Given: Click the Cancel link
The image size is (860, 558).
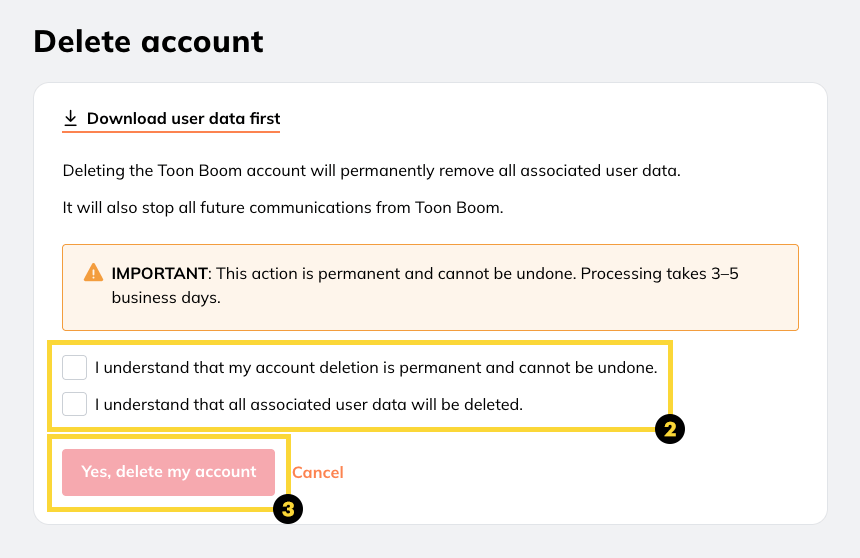Looking at the screenshot, I should tap(317, 472).
